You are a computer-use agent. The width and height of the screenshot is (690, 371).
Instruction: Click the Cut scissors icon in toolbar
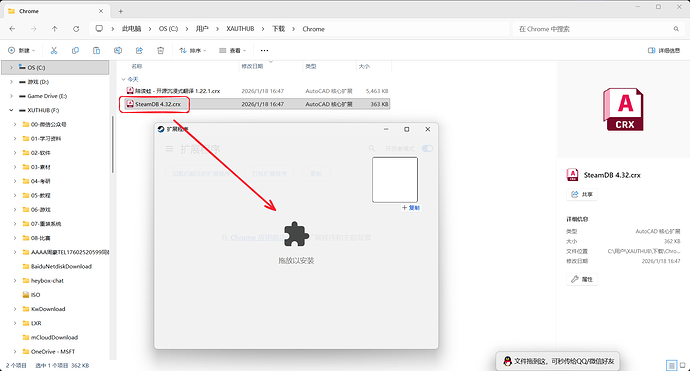pos(54,51)
